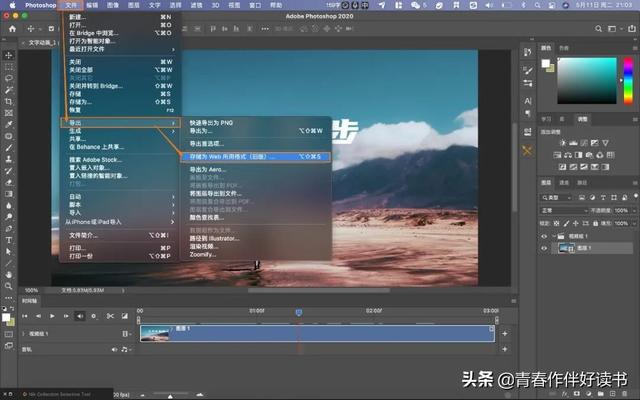Expand the 视频组 1 track in timeline

(x=24, y=332)
